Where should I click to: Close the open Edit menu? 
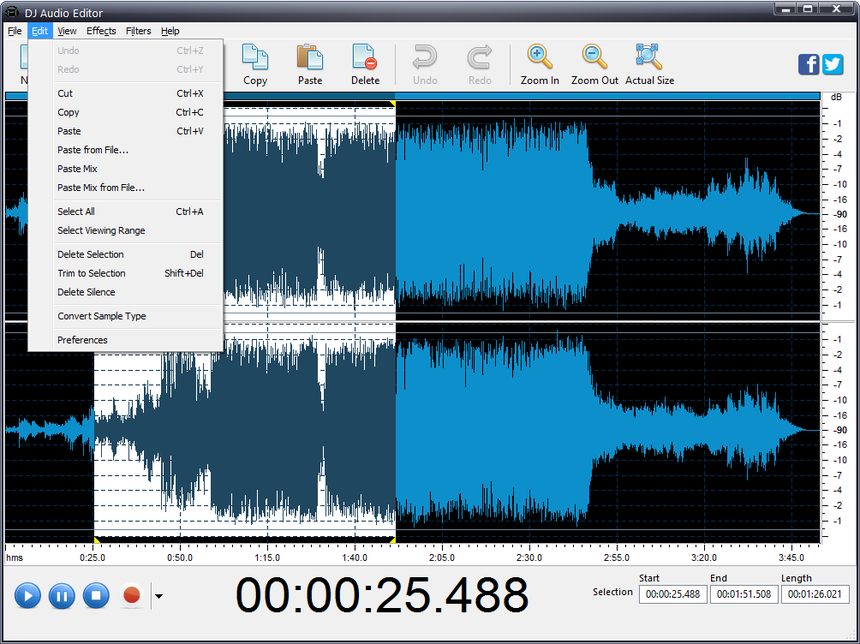pyautogui.click(x=39, y=31)
